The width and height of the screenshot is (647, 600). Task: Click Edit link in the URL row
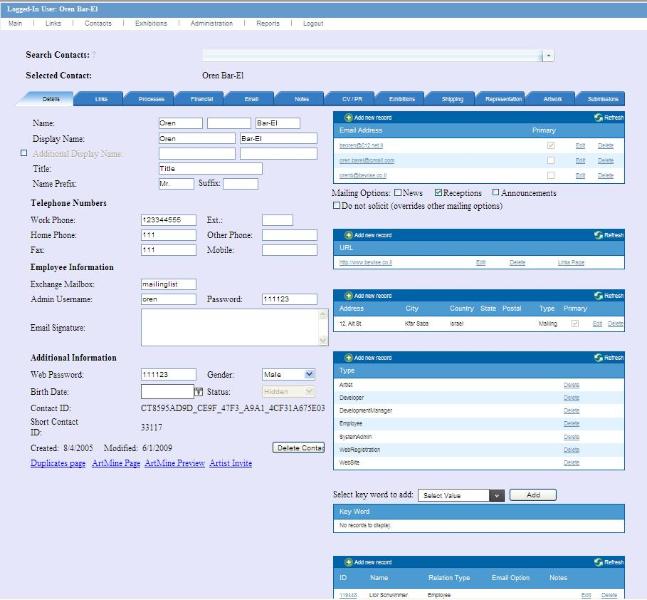pyautogui.click(x=481, y=262)
